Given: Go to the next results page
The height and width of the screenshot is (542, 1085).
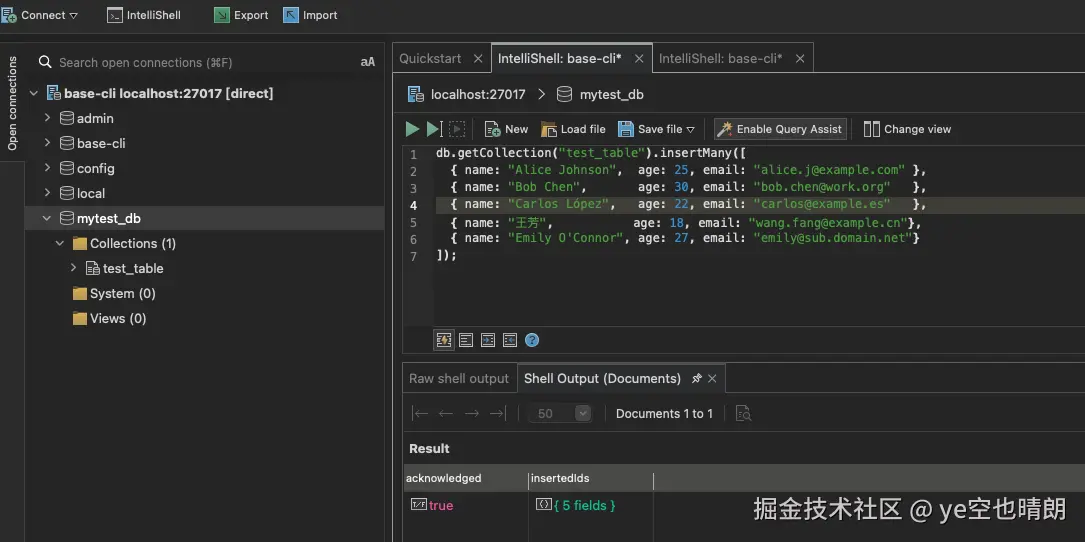Looking at the screenshot, I should 472,413.
